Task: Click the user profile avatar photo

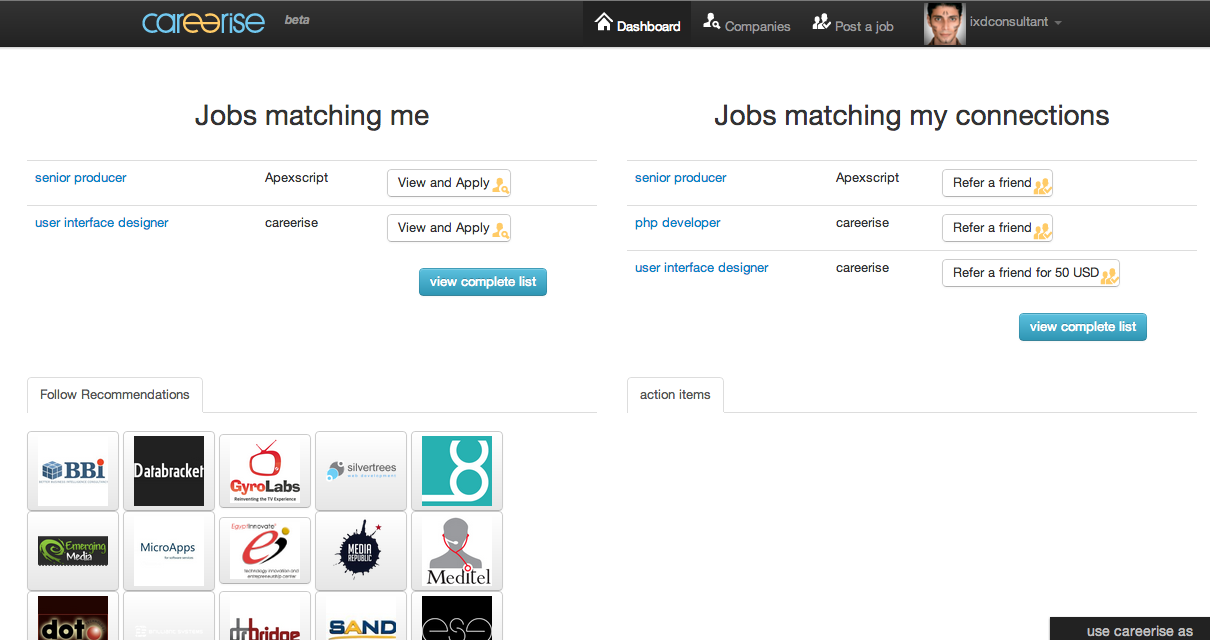Action: [x=944, y=23]
